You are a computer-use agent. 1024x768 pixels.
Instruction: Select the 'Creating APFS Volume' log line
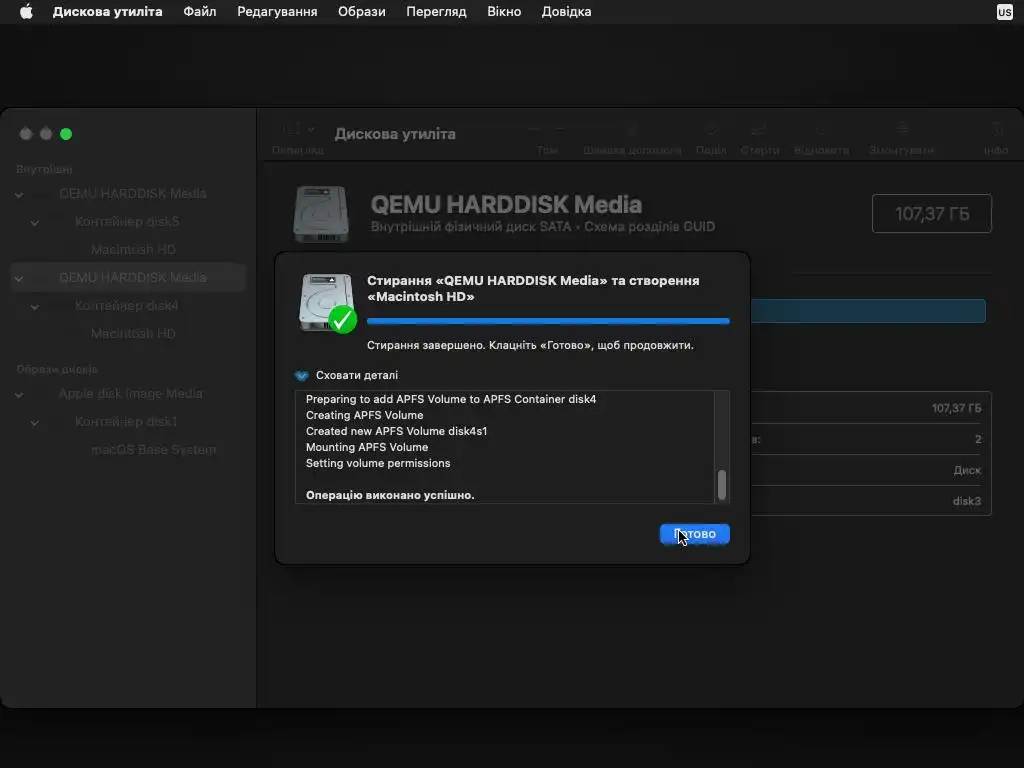[364, 415]
